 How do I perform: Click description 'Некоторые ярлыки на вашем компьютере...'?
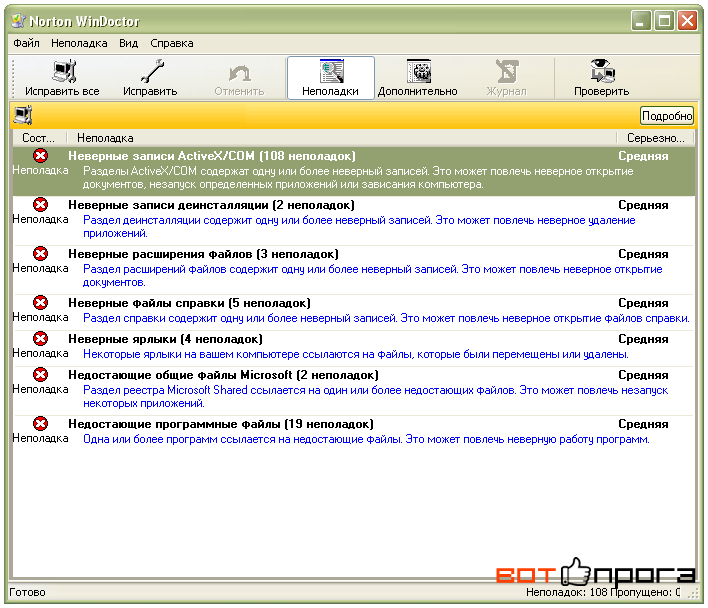pyautogui.click(x=356, y=354)
